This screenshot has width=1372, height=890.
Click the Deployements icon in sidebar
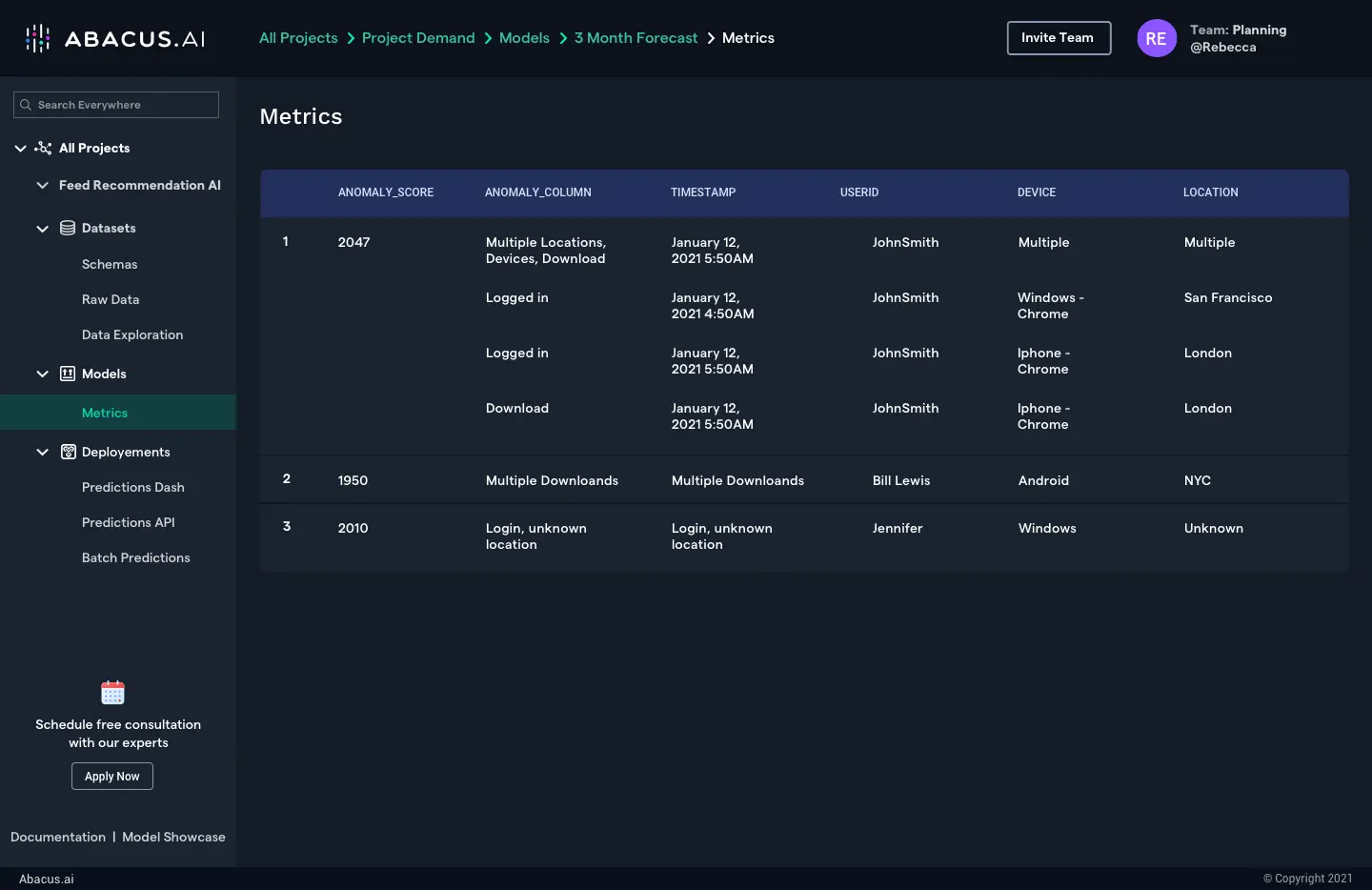tap(68, 452)
